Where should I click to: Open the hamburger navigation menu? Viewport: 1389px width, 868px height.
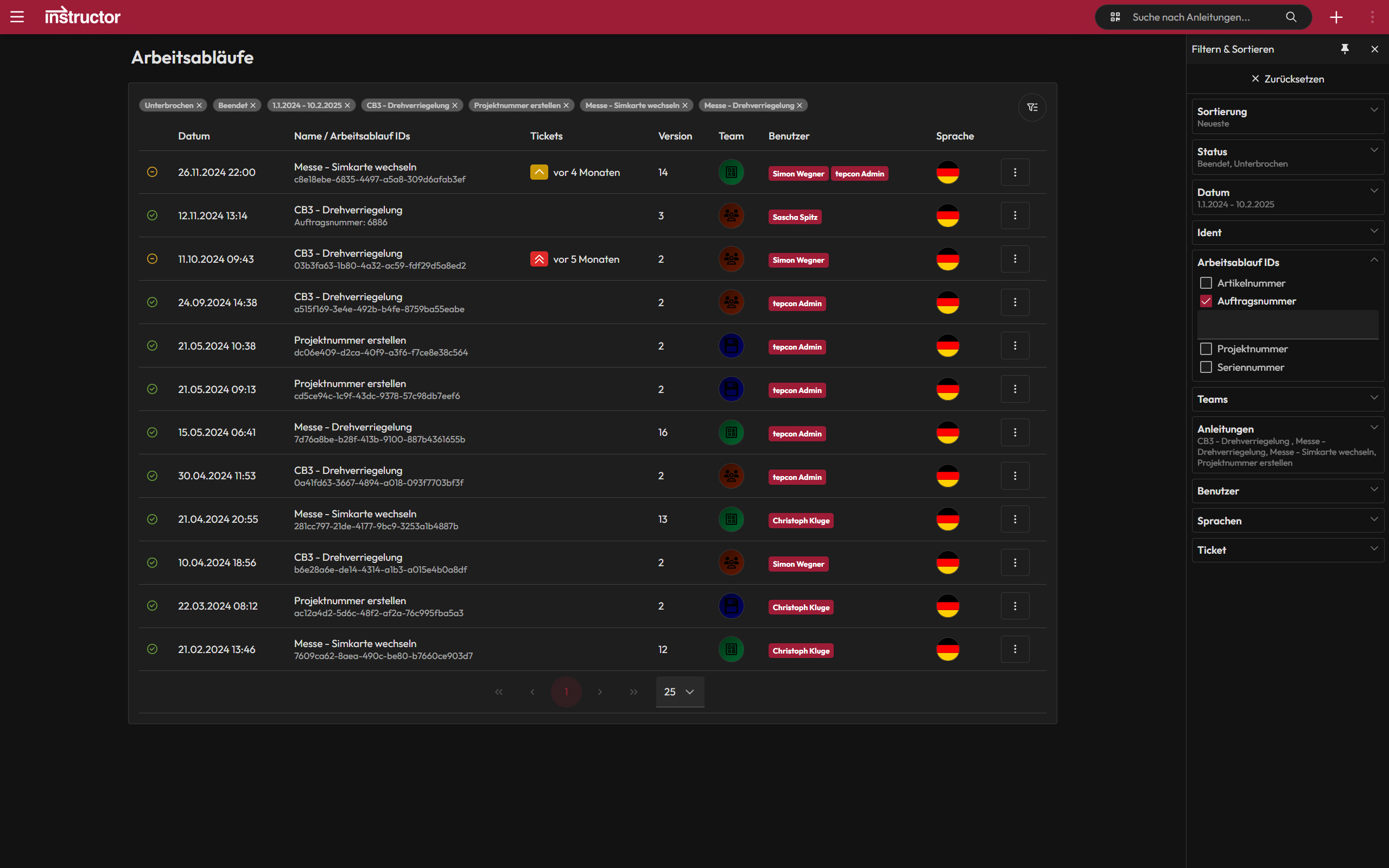(x=17, y=17)
